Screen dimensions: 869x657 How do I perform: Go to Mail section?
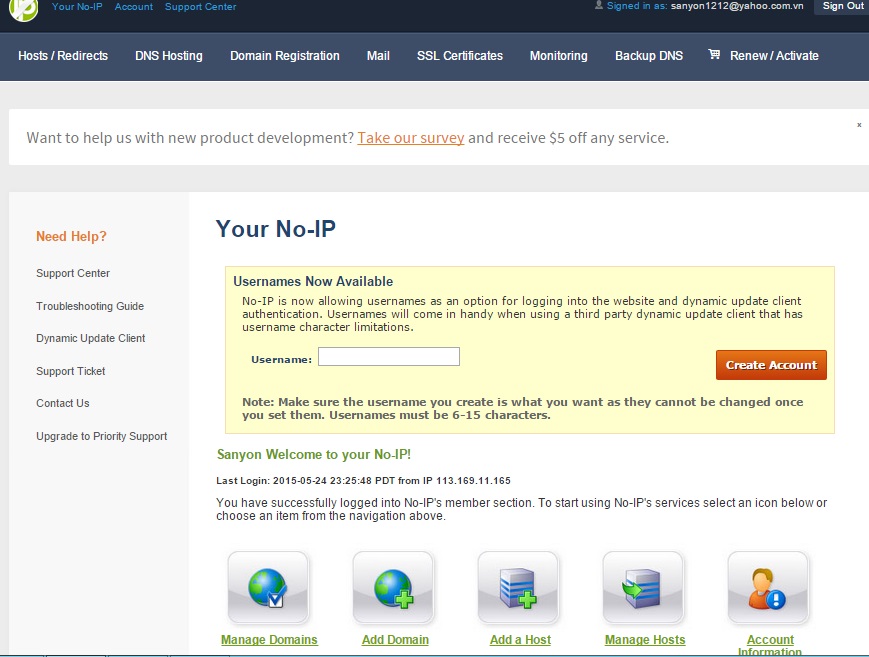tap(378, 56)
